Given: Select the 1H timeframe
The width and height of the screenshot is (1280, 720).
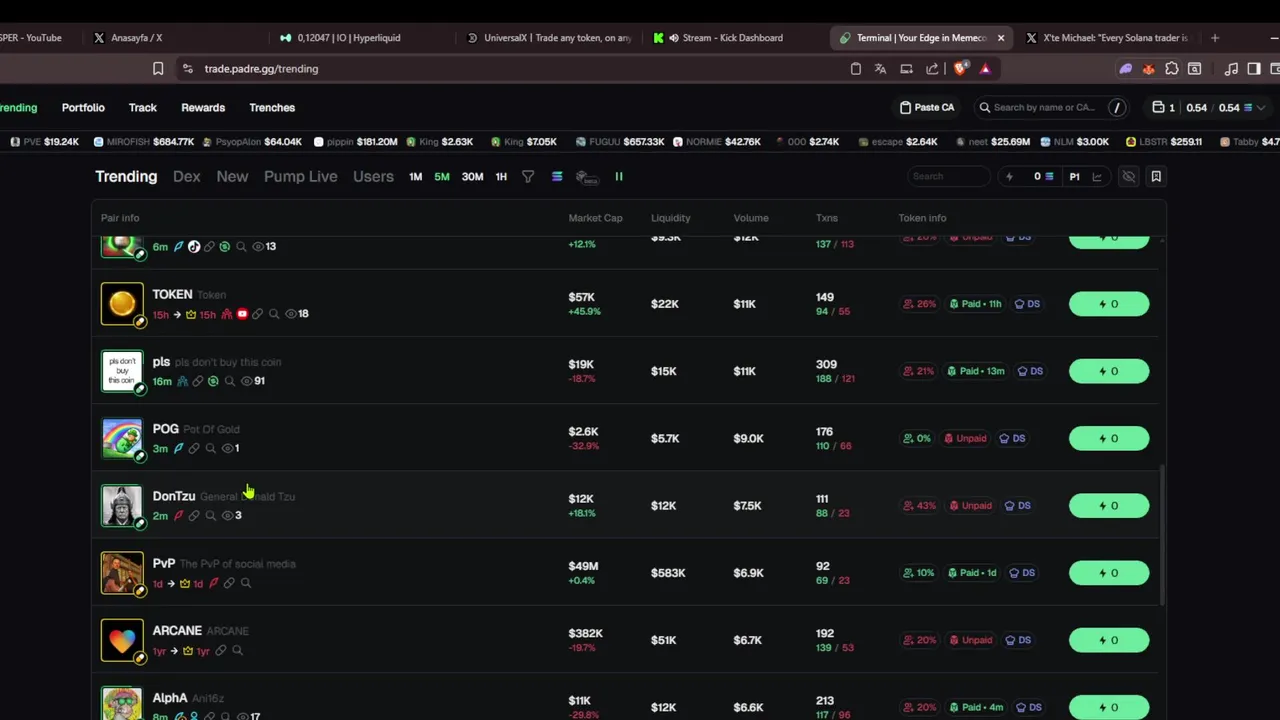Looking at the screenshot, I should tap(501, 177).
